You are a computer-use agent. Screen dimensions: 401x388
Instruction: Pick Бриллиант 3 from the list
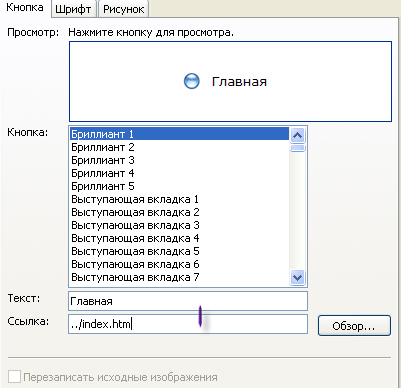[180, 160]
